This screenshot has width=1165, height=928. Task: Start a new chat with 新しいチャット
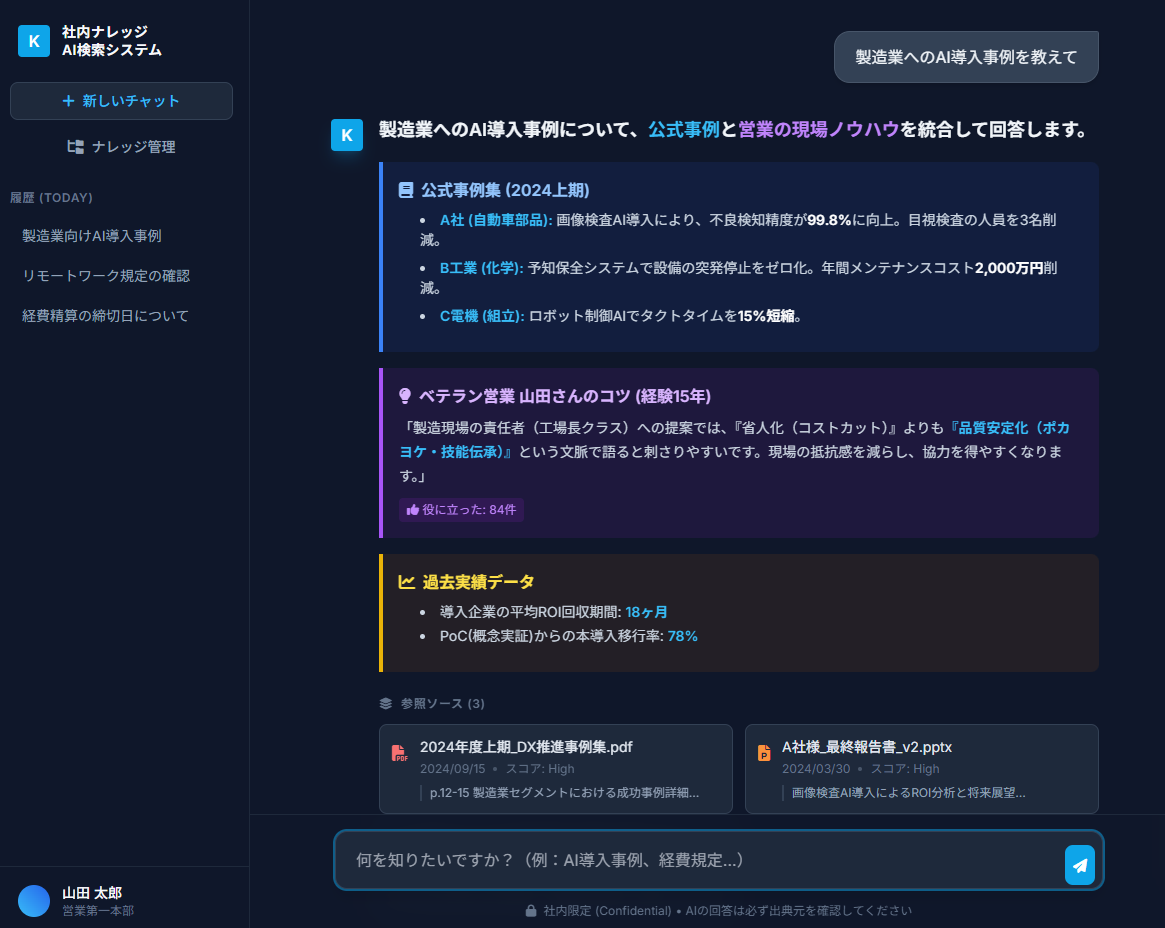tap(121, 101)
